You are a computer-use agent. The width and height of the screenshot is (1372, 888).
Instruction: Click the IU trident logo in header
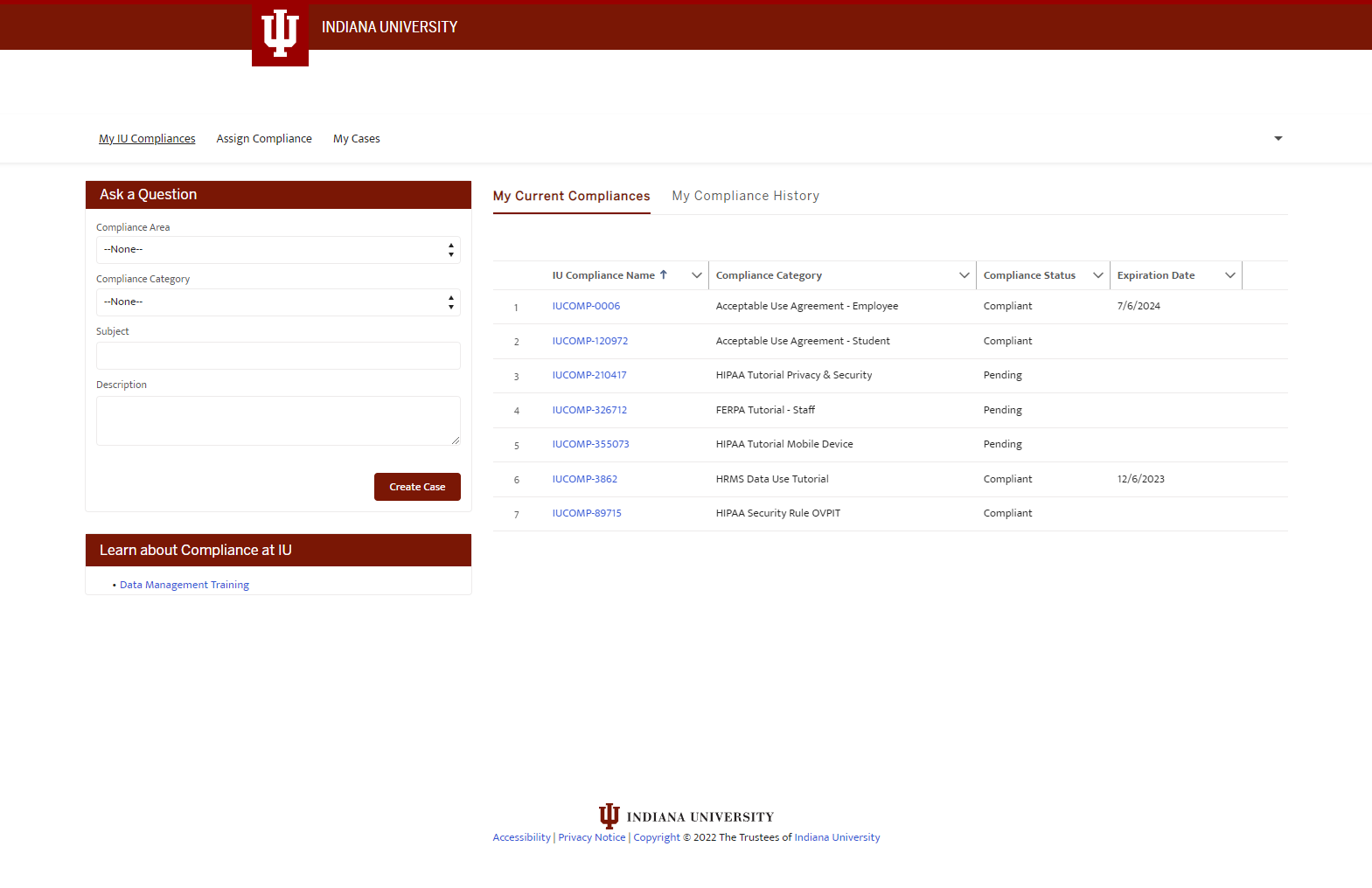tap(280, 34)
